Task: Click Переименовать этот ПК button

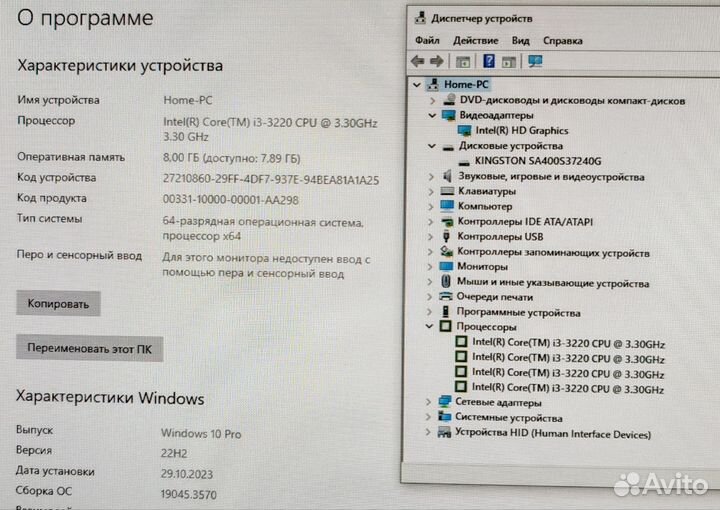Action: 90,348
